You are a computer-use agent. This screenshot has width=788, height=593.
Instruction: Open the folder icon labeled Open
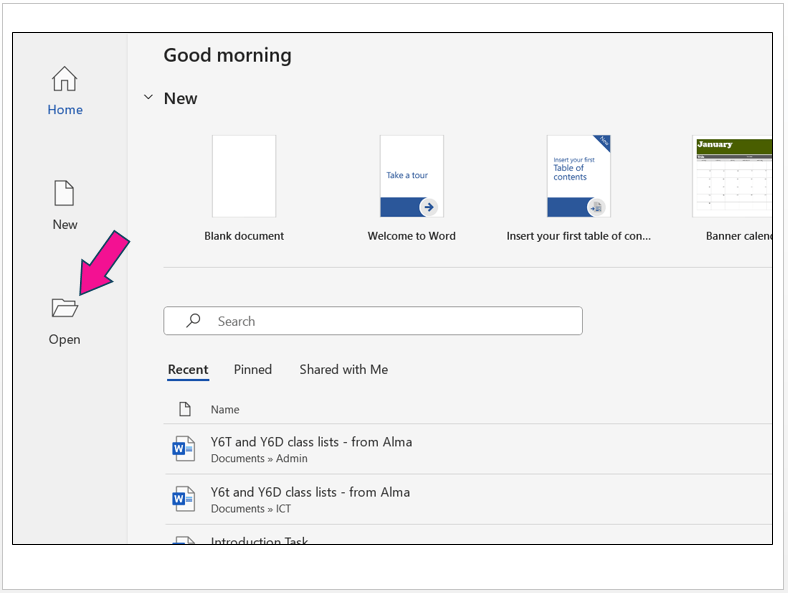(x=64, y=308)
